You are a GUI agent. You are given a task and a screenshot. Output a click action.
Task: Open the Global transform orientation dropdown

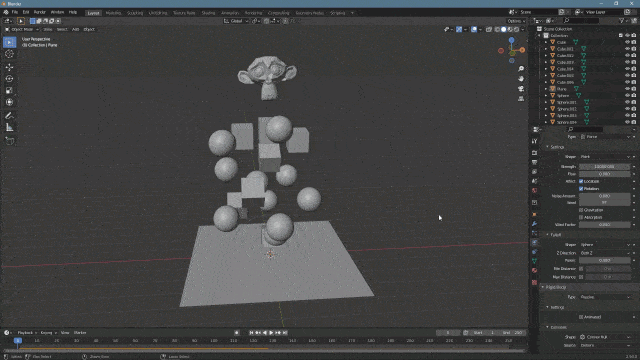(x=236, y=21)
